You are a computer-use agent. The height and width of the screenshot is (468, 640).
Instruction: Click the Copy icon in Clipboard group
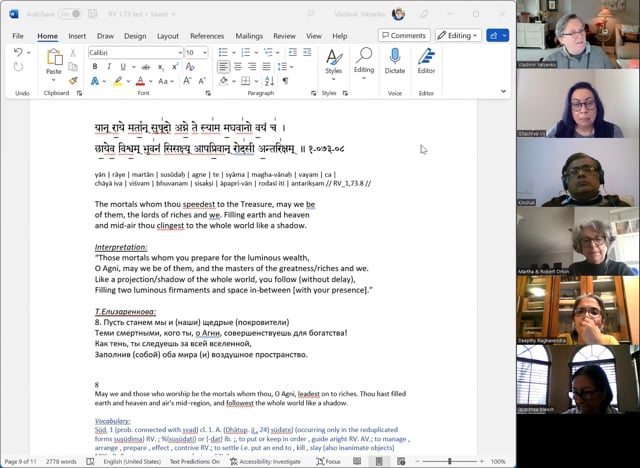coord(73,67)
